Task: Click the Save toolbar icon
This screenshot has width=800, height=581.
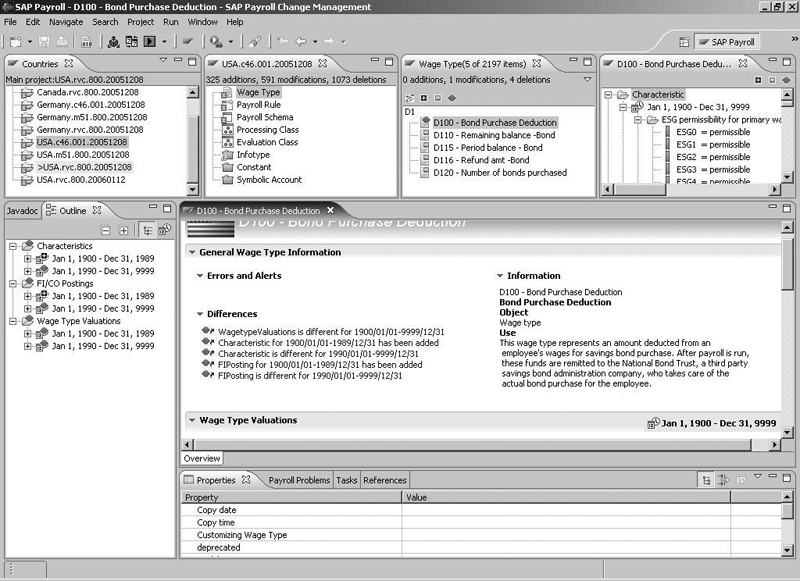Action: [x=44, y=42]
